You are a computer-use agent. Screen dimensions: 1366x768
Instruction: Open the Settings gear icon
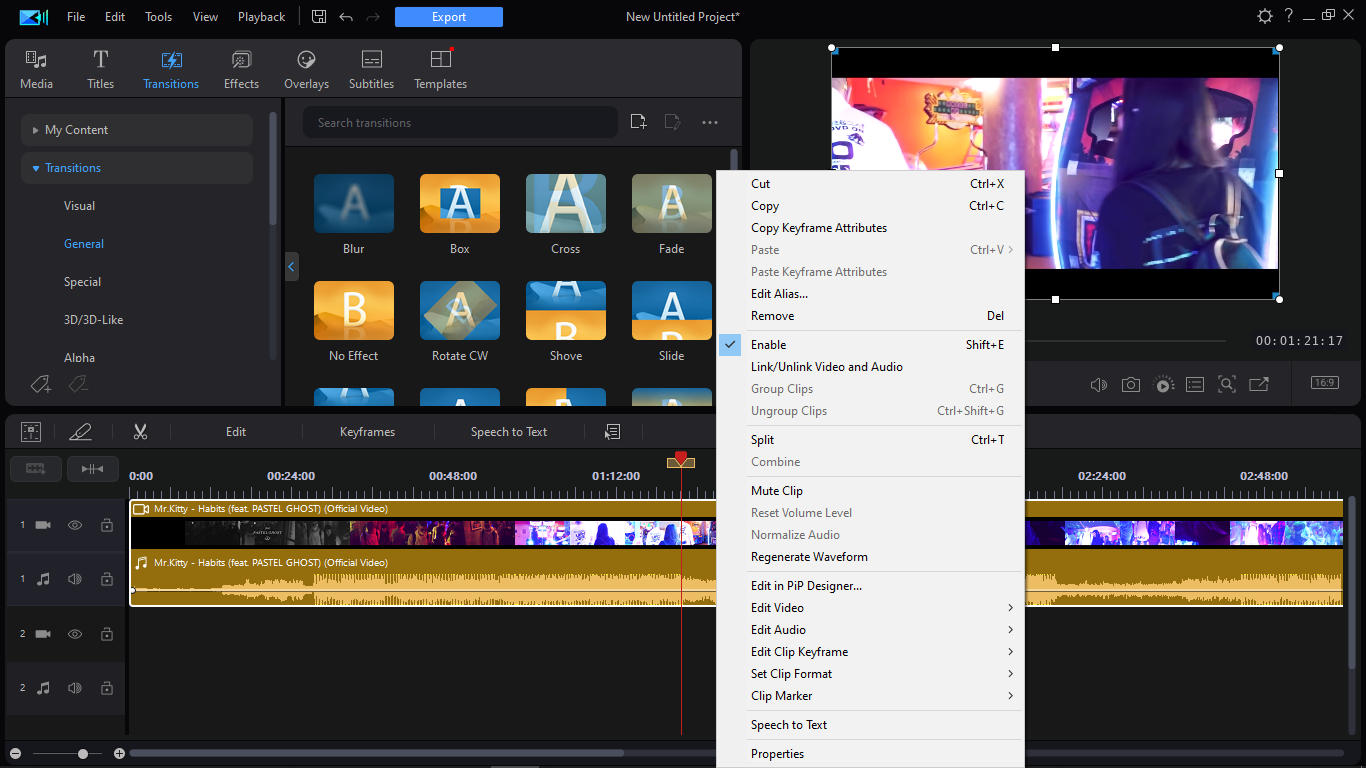pyautogui.click(x=1265, y=16)
